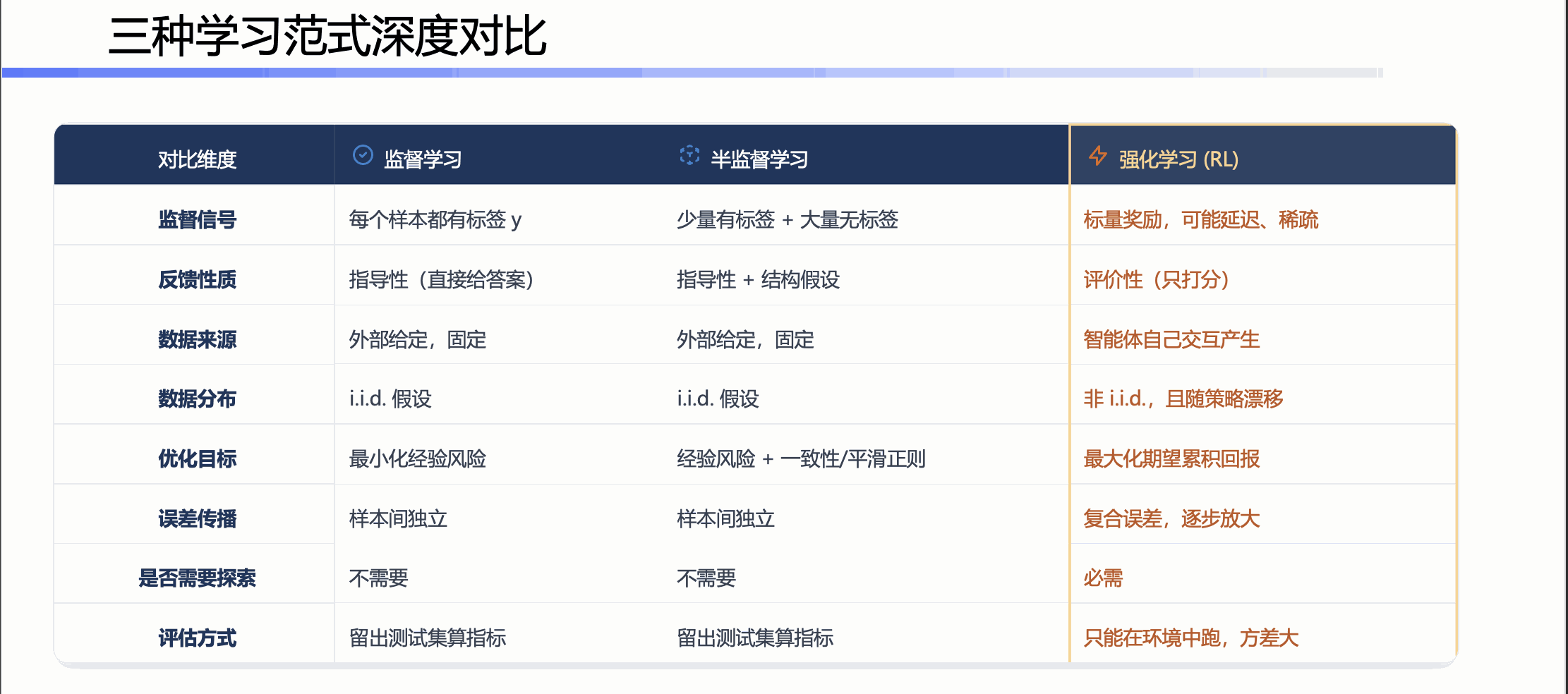Click the cell 少量有标签 + 大量无标签
Viewport: 1568px width, 694px height.
click(788, 220)
